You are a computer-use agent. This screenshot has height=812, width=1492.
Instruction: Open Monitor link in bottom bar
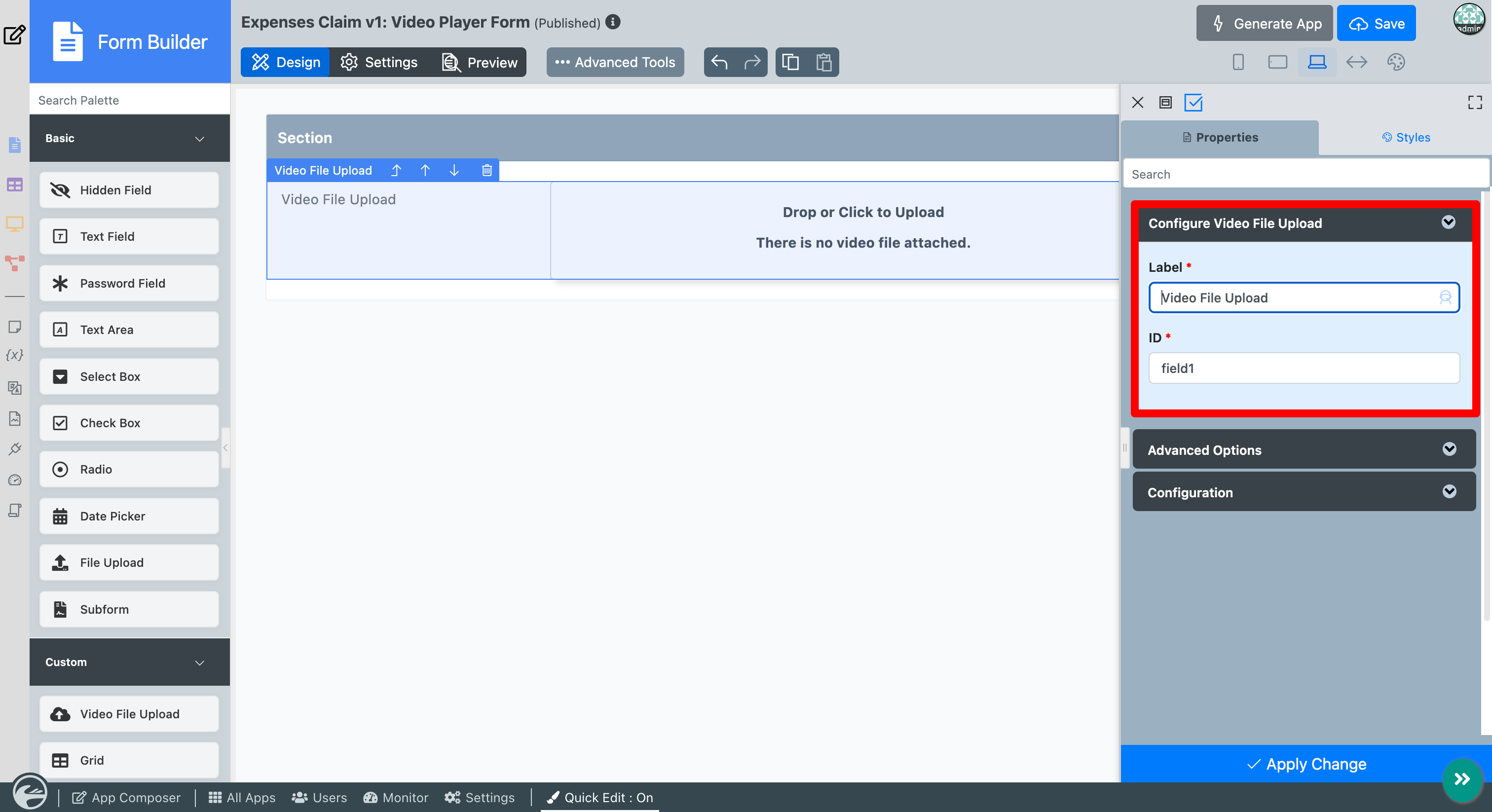coord(396,798)
